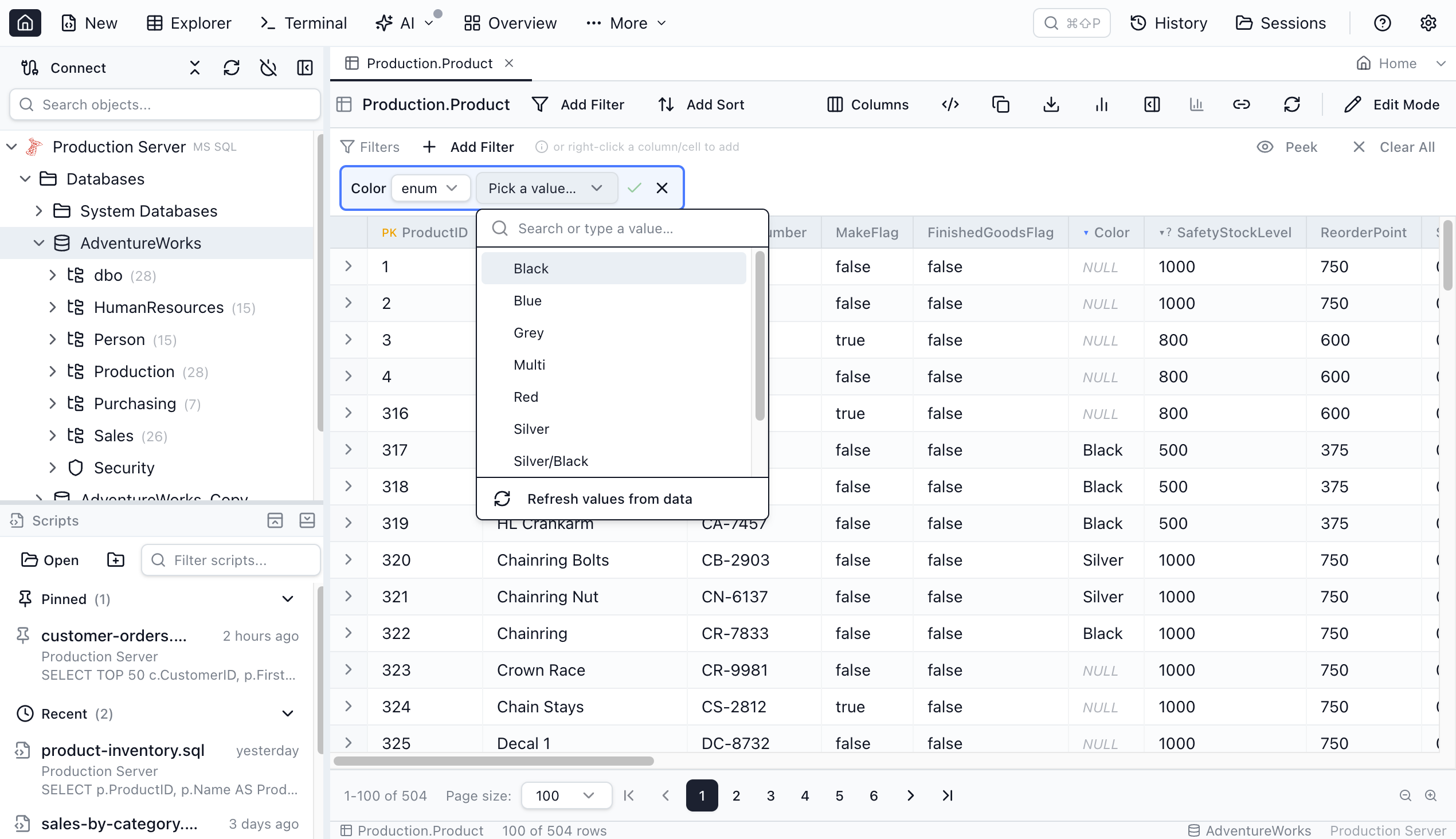Screen dimensions: 1456x839
Task: Click the link icon in table toolbar
Action: (1242, 104)
